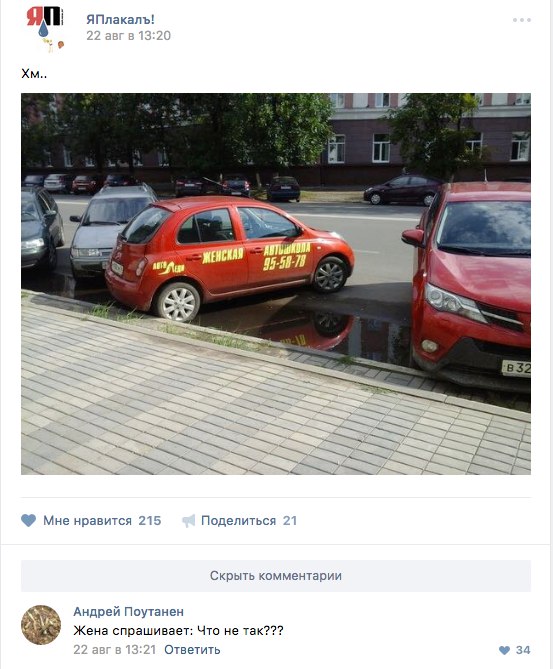Like the post with the heart icon
The image size is (553, 669).
(x=29, y=520)
